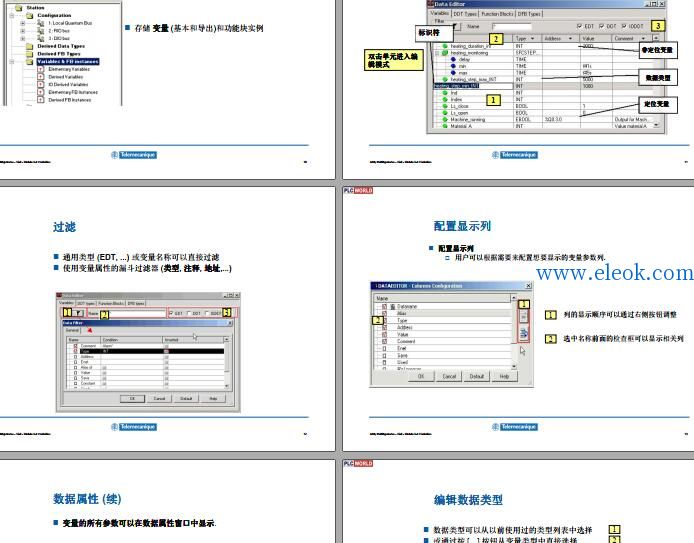Click the funnel filter icon in filter slide

tap(78, 313)
